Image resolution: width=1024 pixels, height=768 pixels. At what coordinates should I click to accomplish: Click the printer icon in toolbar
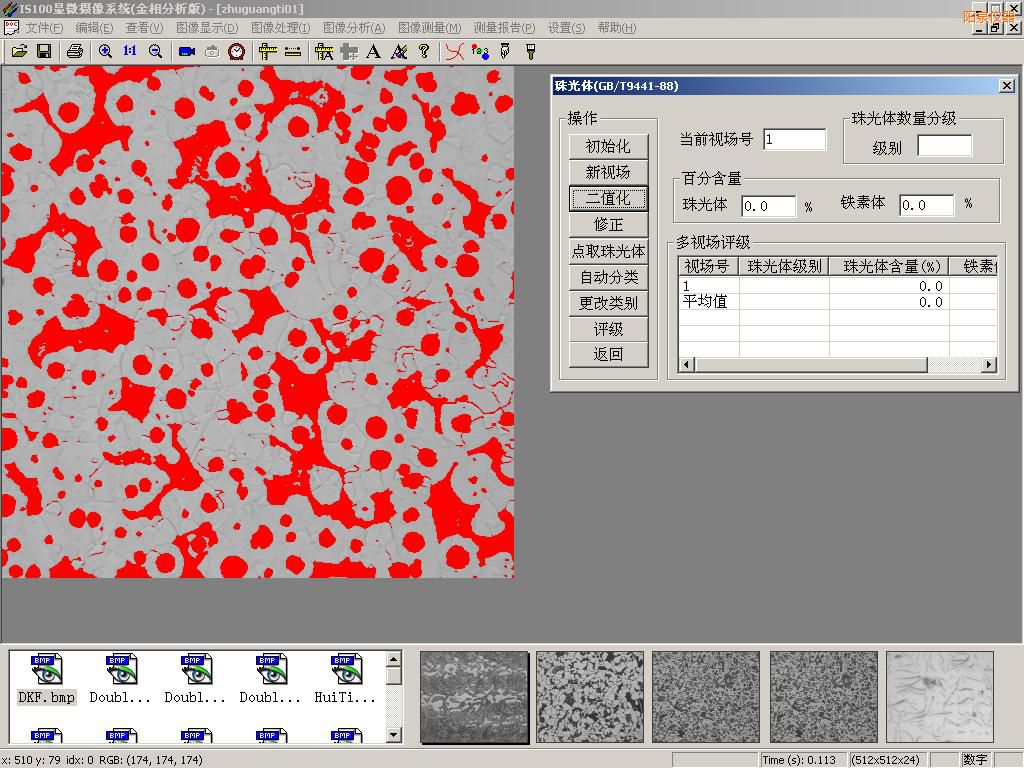(74, 51)
